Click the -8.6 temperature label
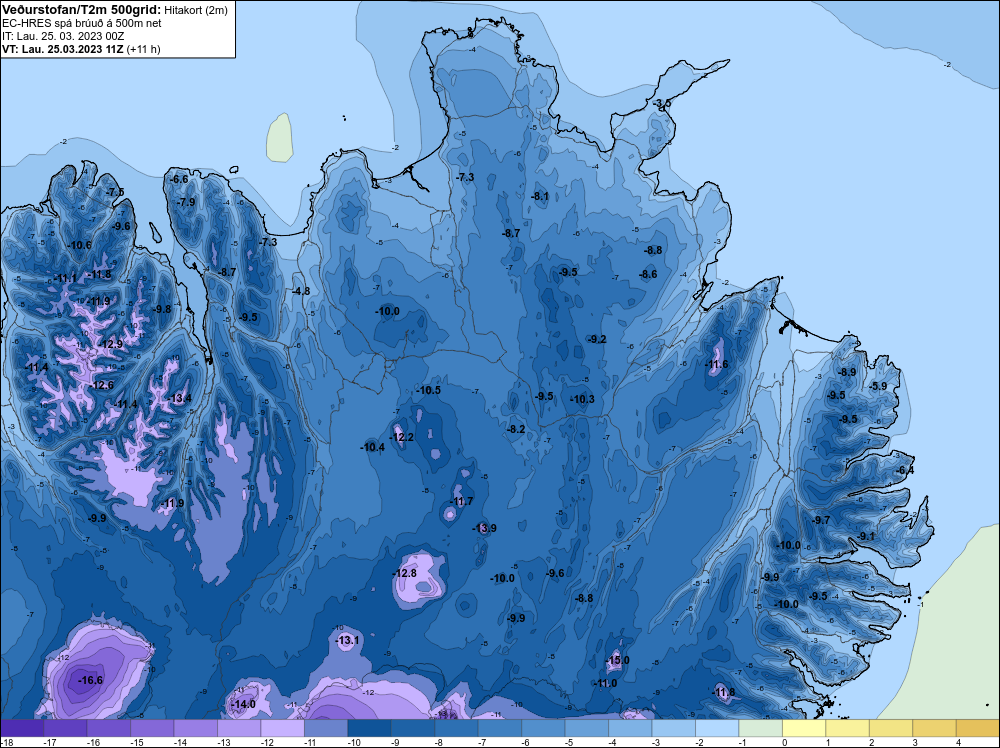The image size is (1000, 748). tap(648, 274)
